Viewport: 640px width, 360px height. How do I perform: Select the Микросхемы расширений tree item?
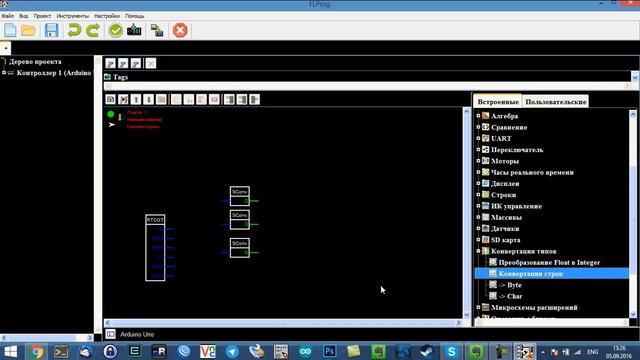[534, 307]
